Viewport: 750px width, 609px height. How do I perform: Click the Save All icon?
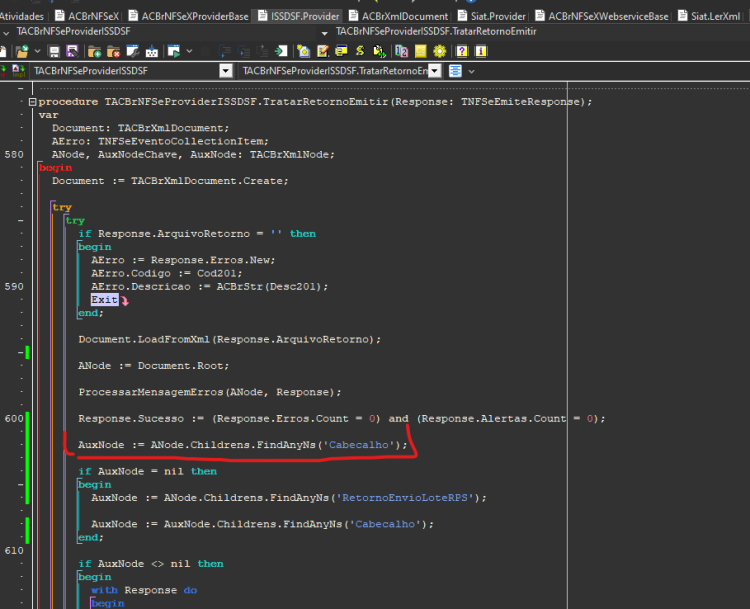click(x=72, y=51)
